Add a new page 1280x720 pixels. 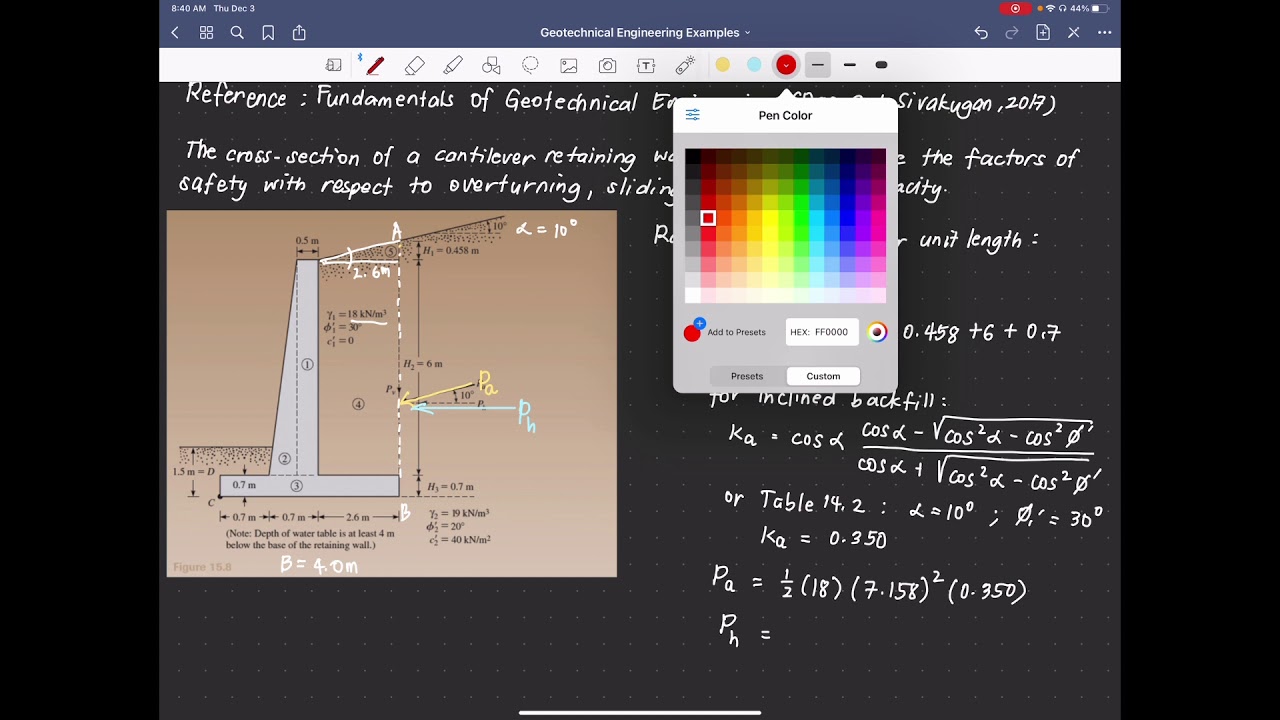coord(1043,33)
